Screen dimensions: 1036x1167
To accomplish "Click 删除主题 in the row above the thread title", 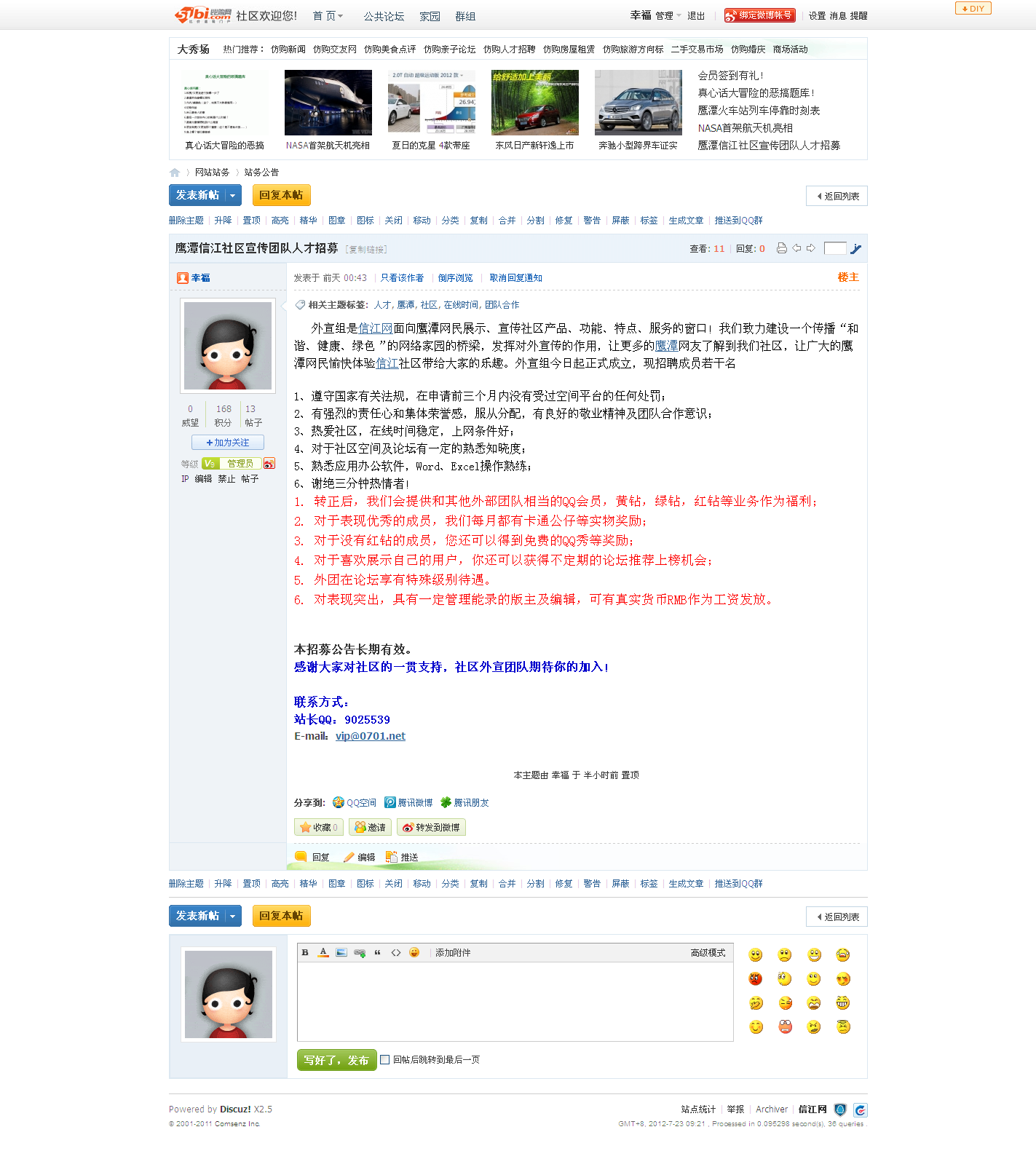I will (x=186, y=221).
